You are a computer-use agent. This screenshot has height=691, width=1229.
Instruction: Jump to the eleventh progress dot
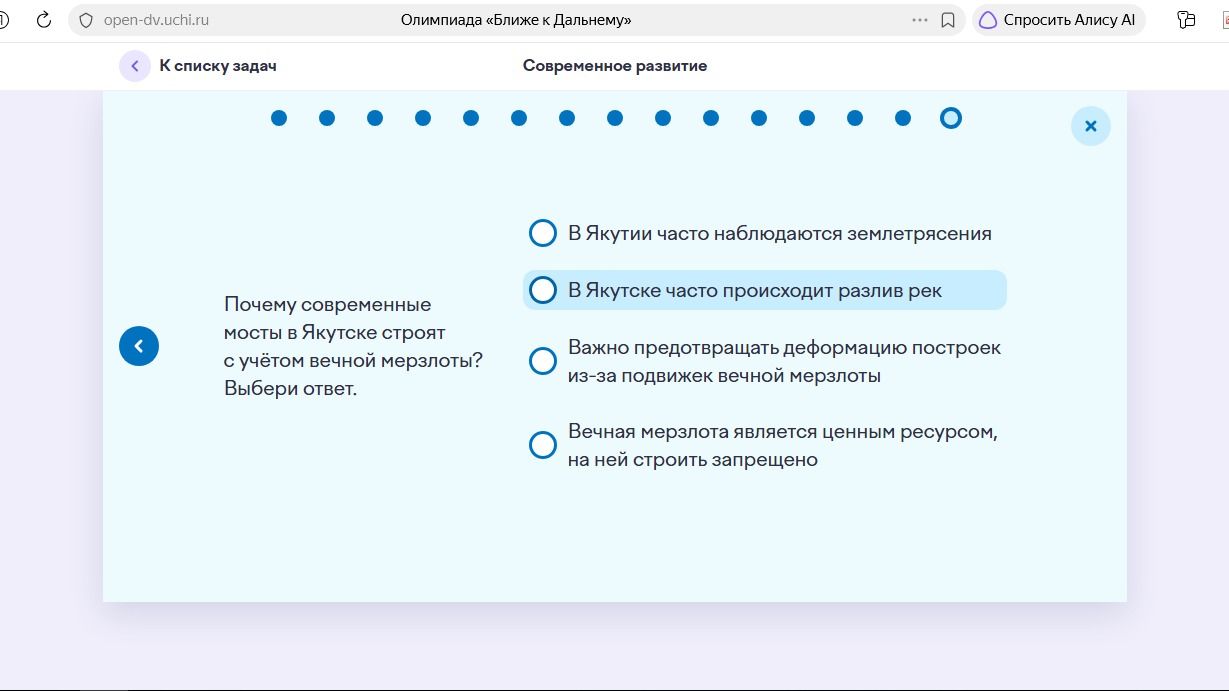click(x=759, y=118)
